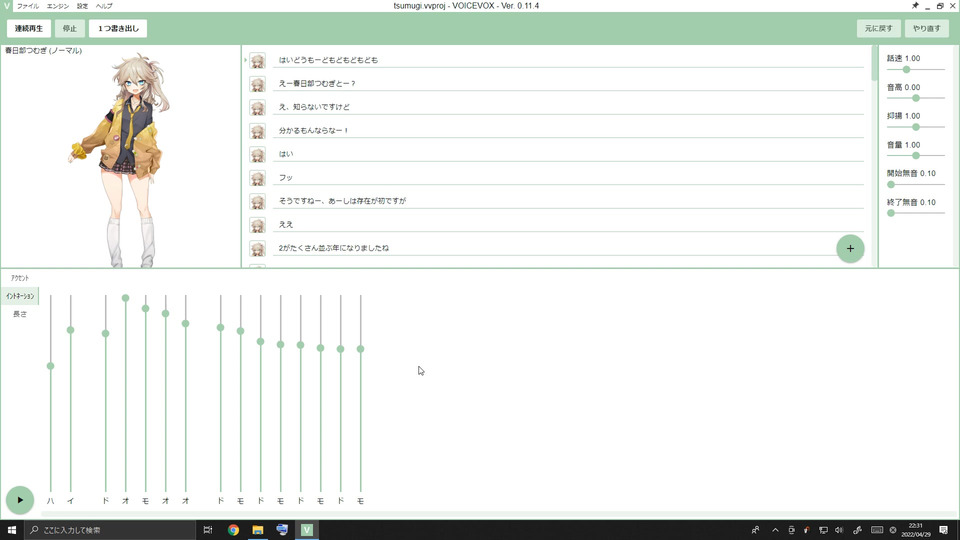The width and height of the screenshot is (960, 540).
Task: Adjust the 音高 slider
Action: pos(916,98)
